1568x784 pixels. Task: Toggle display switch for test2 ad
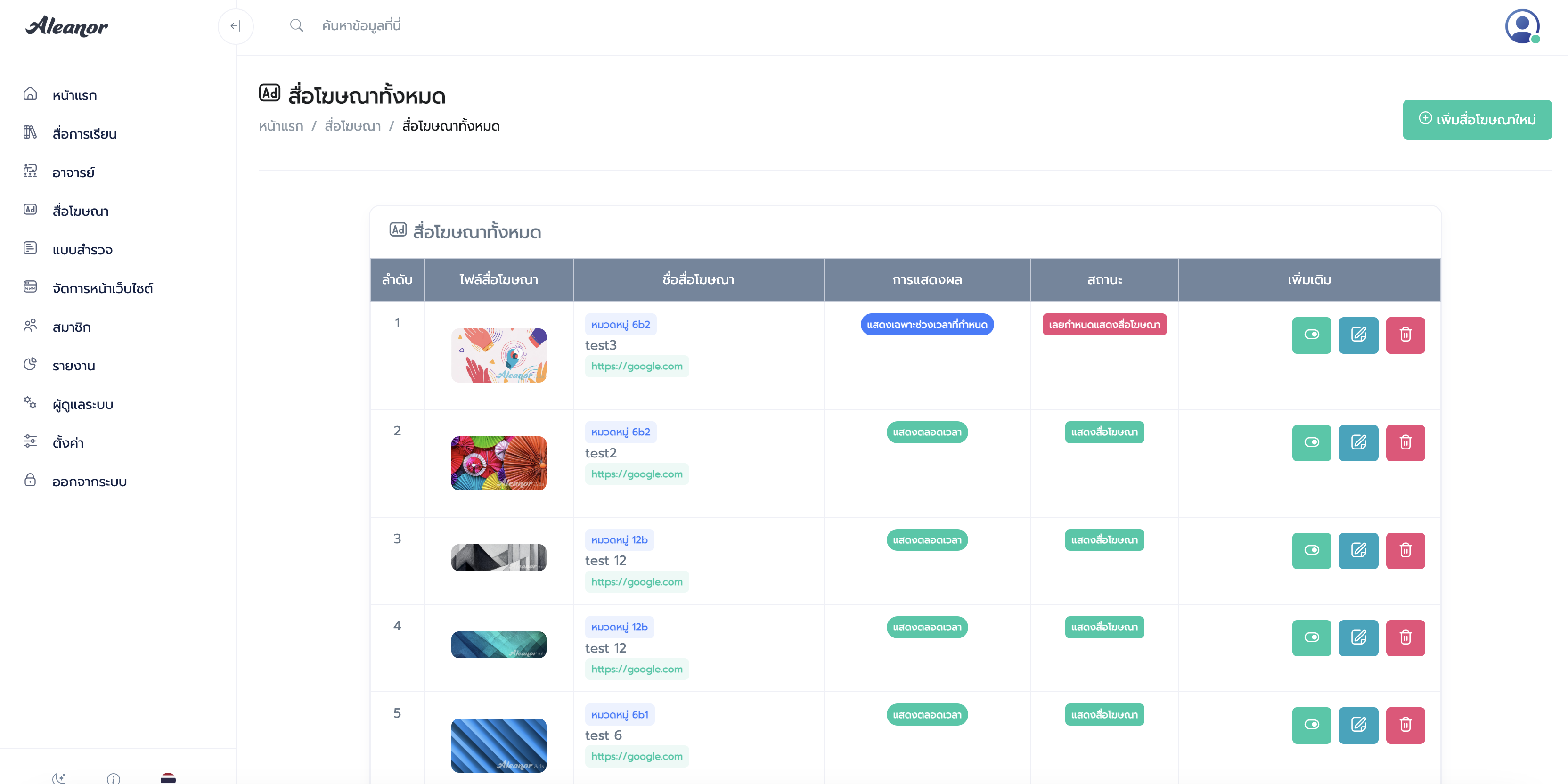click(x=1311, y=442)
